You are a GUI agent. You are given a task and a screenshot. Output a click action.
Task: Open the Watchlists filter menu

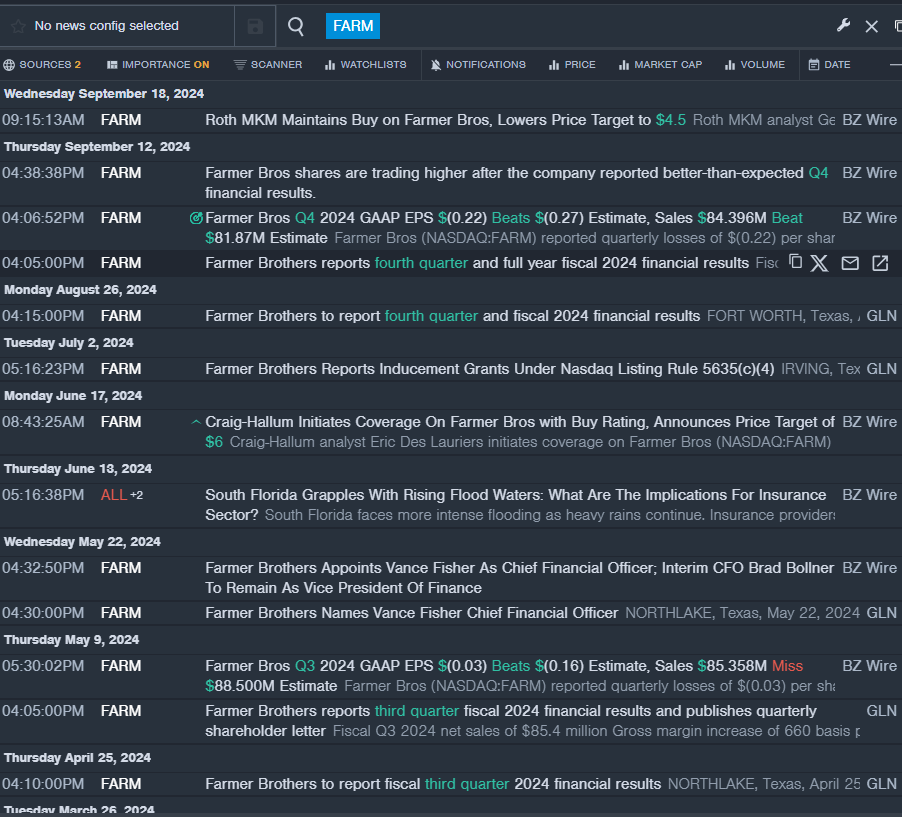(x=365, y=65)
